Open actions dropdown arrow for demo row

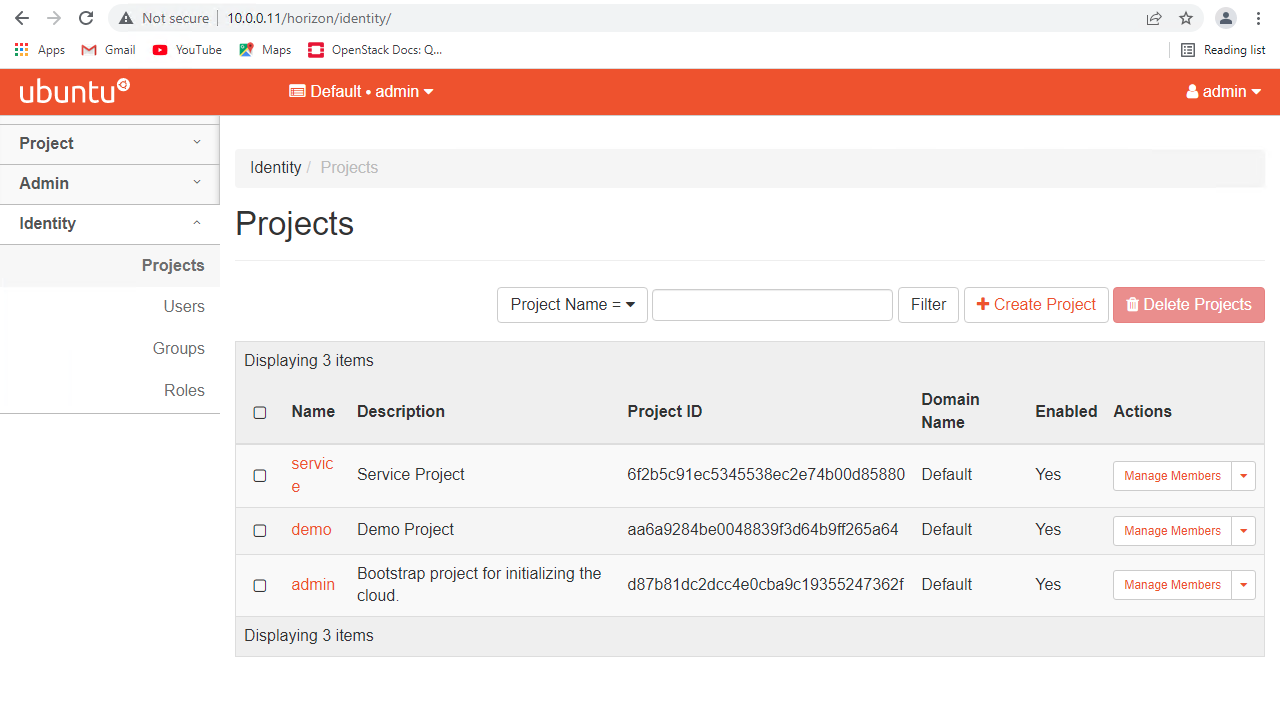point(1243,531)
